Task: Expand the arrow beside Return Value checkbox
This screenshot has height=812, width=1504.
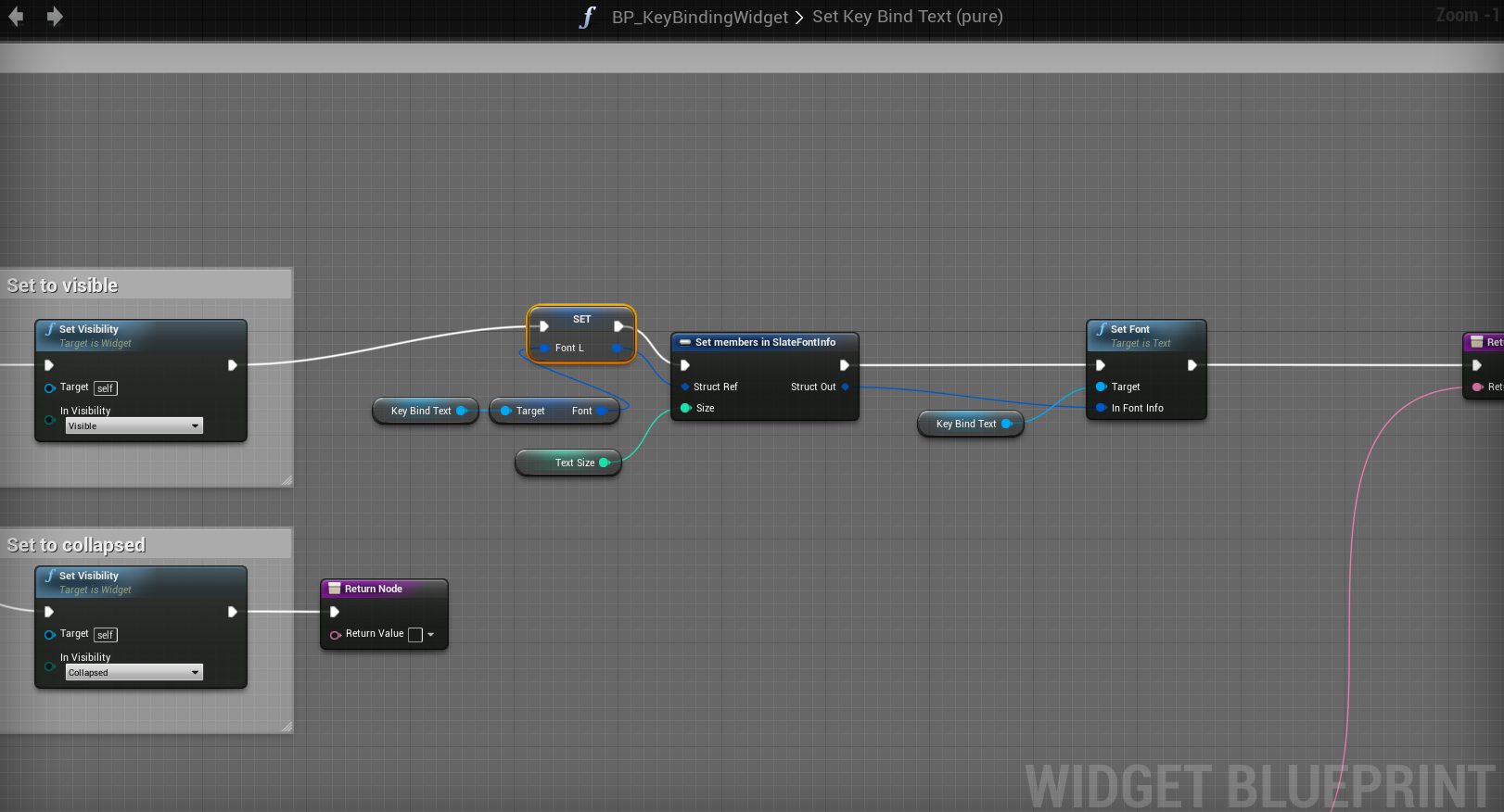Action: (431, 635)
